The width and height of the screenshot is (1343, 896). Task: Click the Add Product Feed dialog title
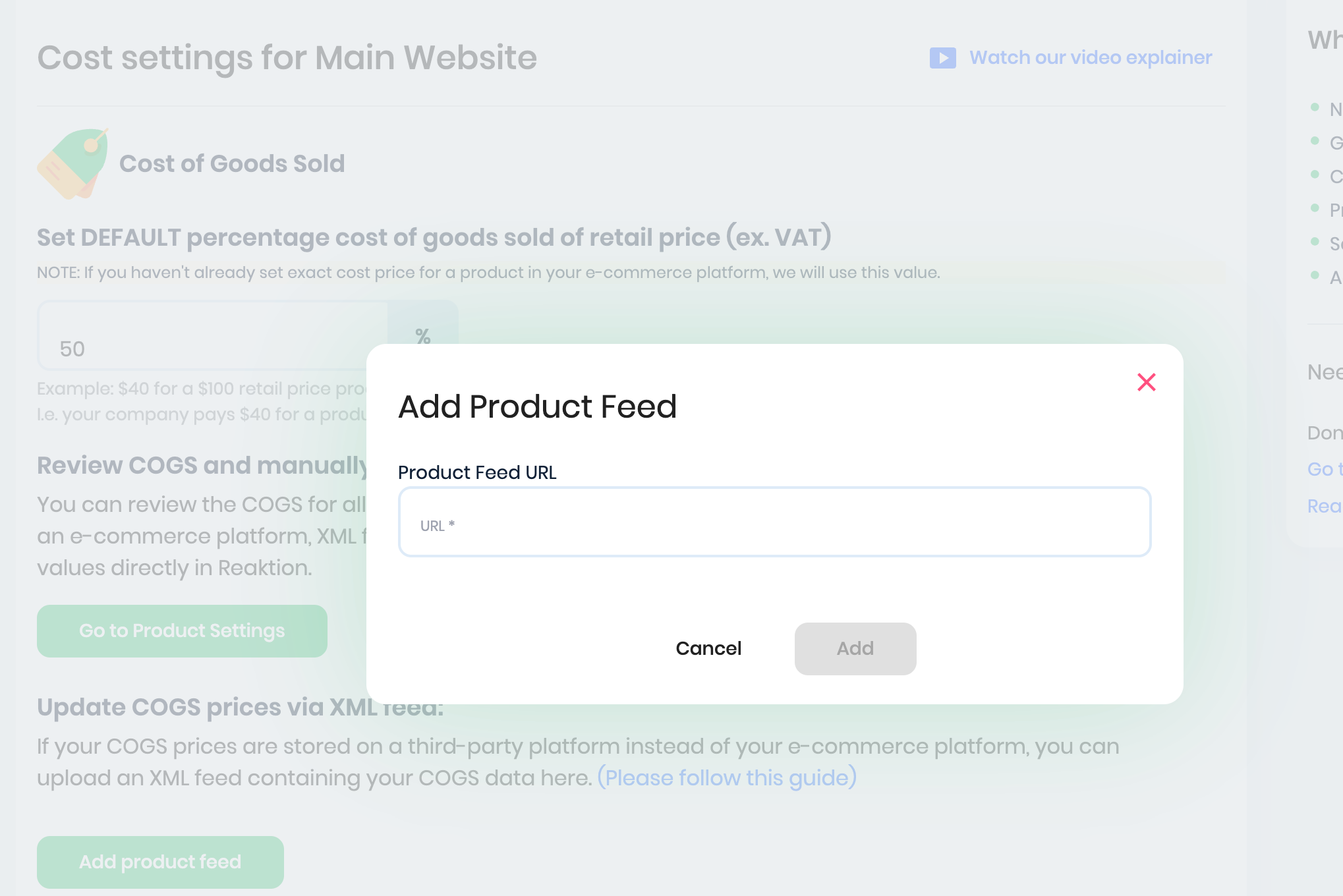pyautogui.click(x=537, y=406)
